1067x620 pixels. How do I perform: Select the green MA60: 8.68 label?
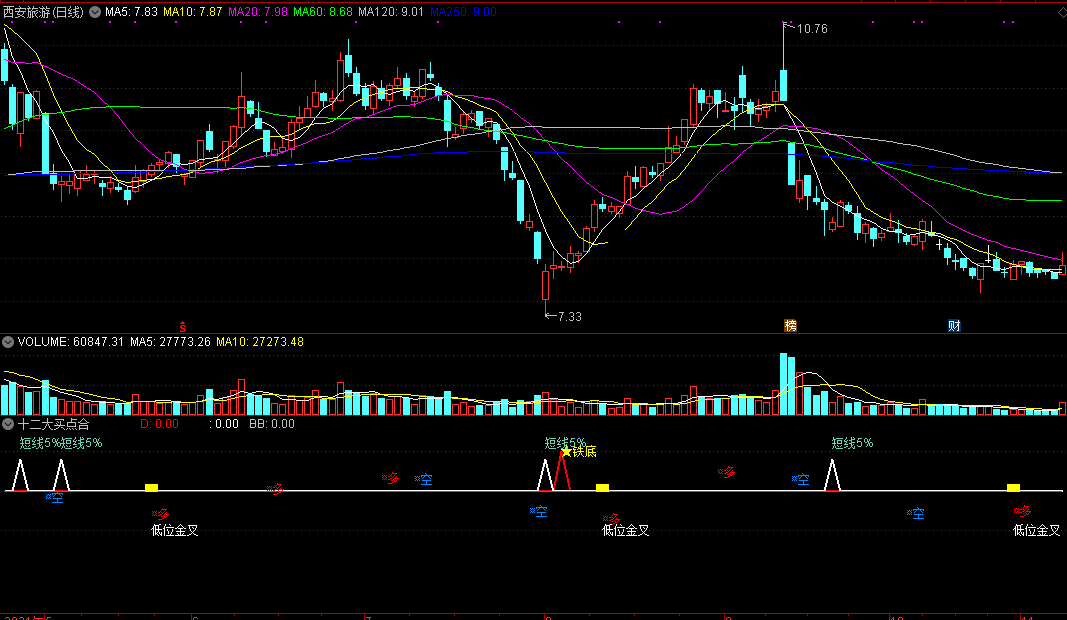tap(323, 12)
